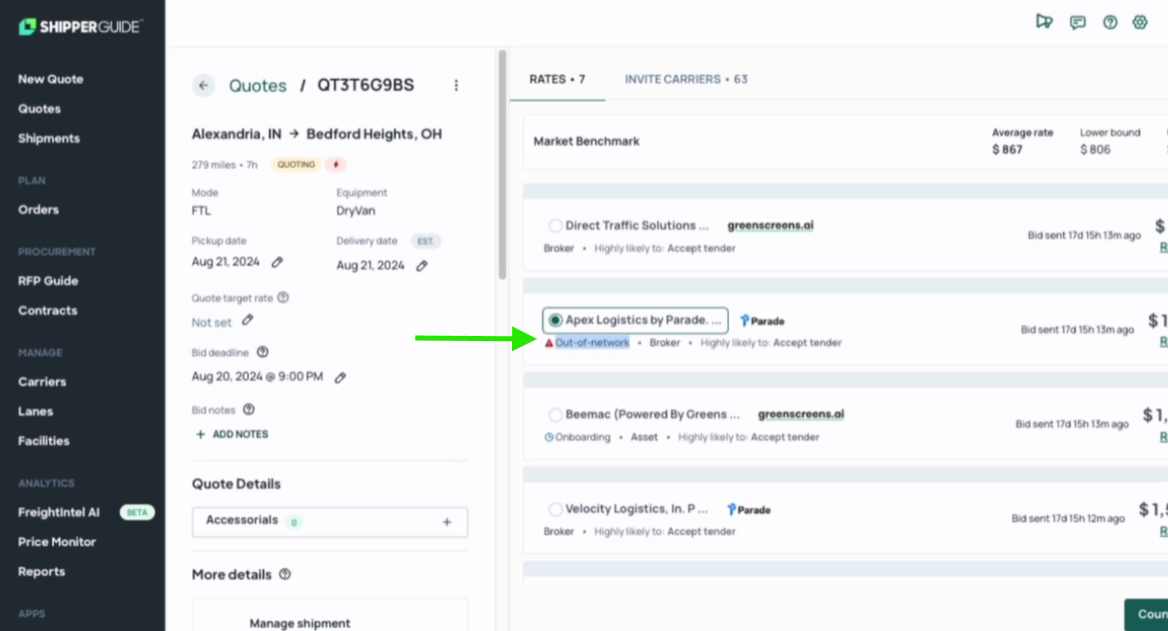Screen dimensions: 1168x631
Task: Edit the delivery date with its pencil icon
Action: pos(422,266)
